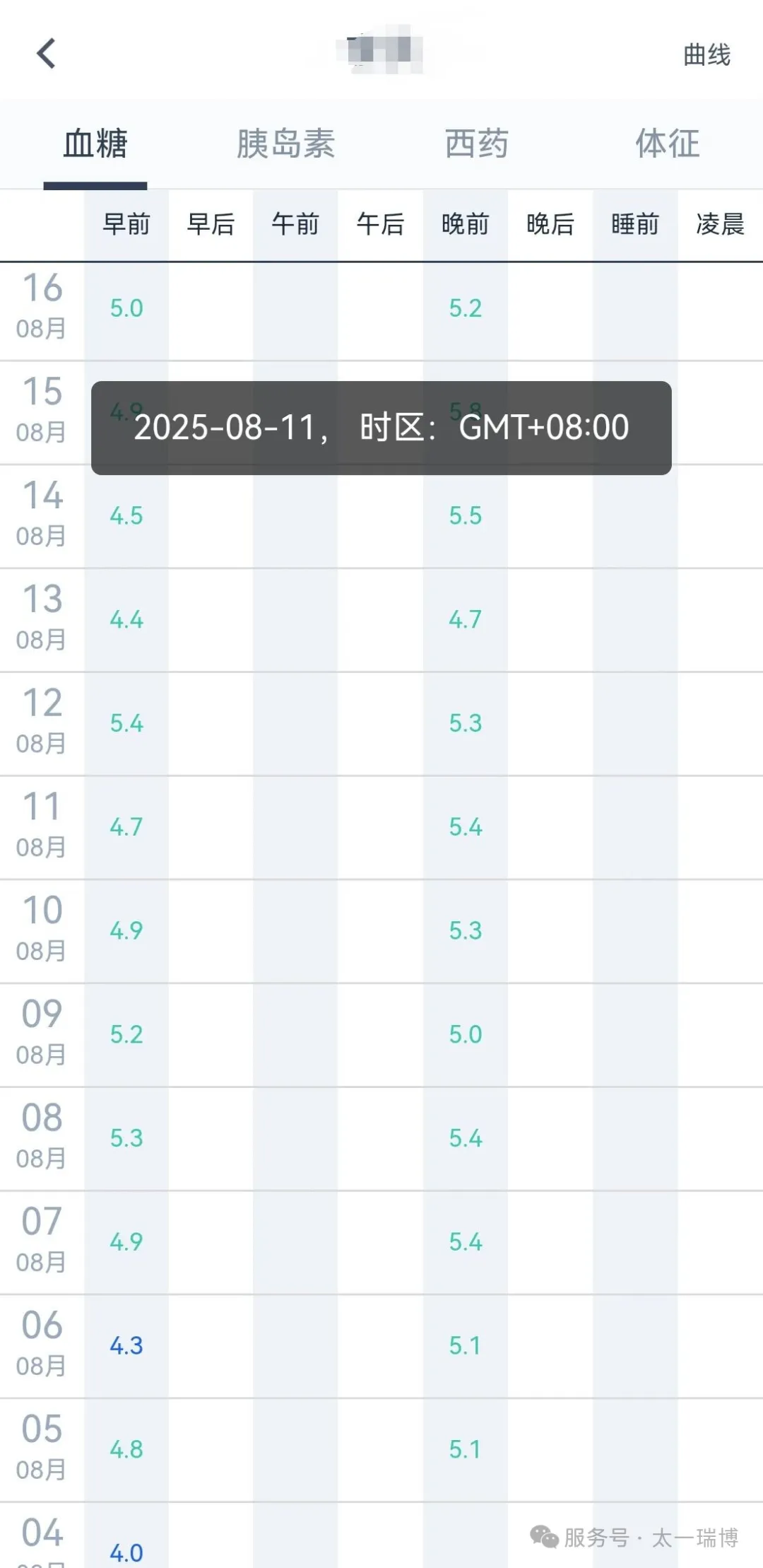Viewport: 763px width, 1568px height.
Task: Tap the empty 睡前 cell for August 12
Action: (x=635, y=723)
